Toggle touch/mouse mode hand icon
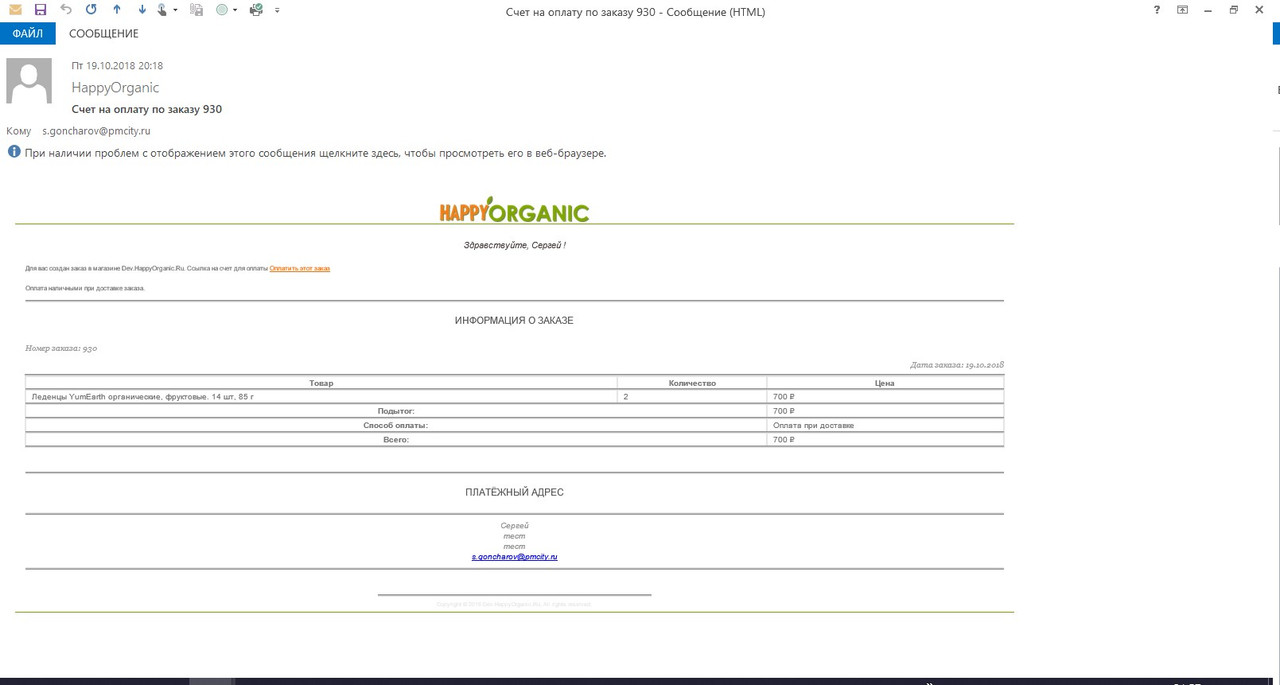 163,10
